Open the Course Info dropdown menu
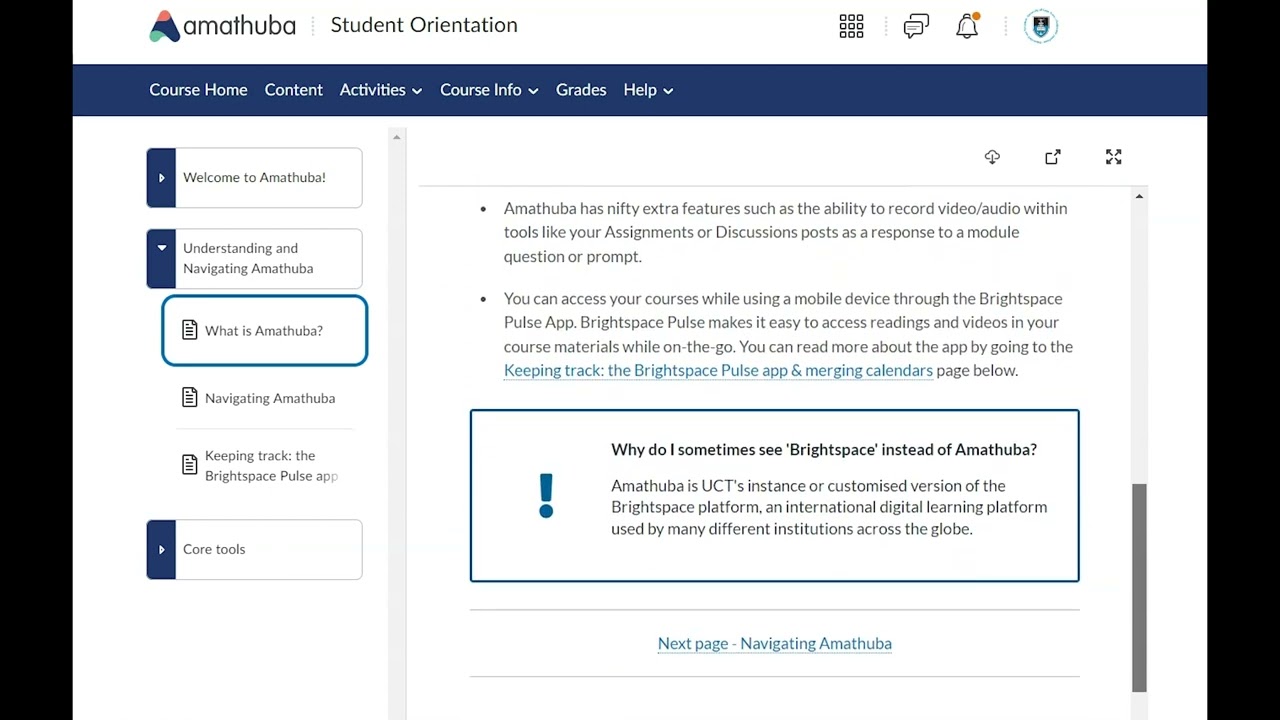Screen dimensions: 1280x720 point(489,90)
